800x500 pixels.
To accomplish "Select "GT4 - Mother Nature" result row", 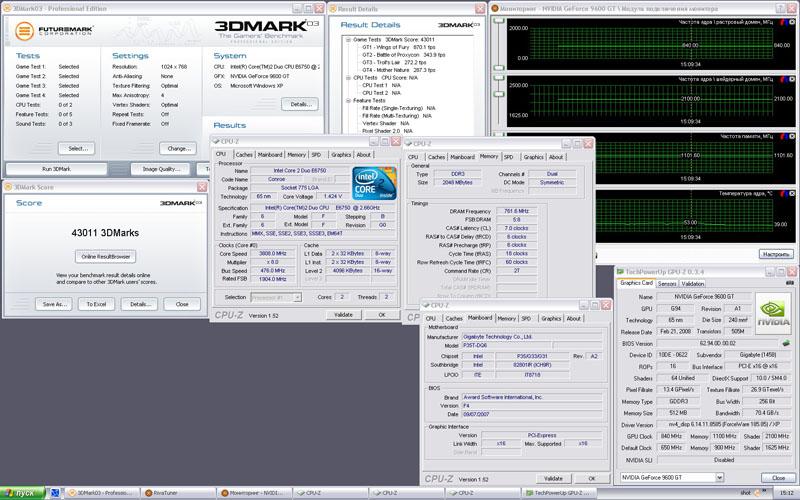I will [x=398, y=70].
